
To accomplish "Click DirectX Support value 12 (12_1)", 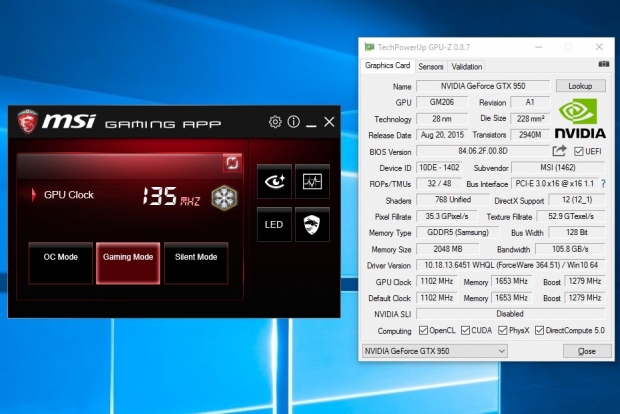I will (577, 200).
